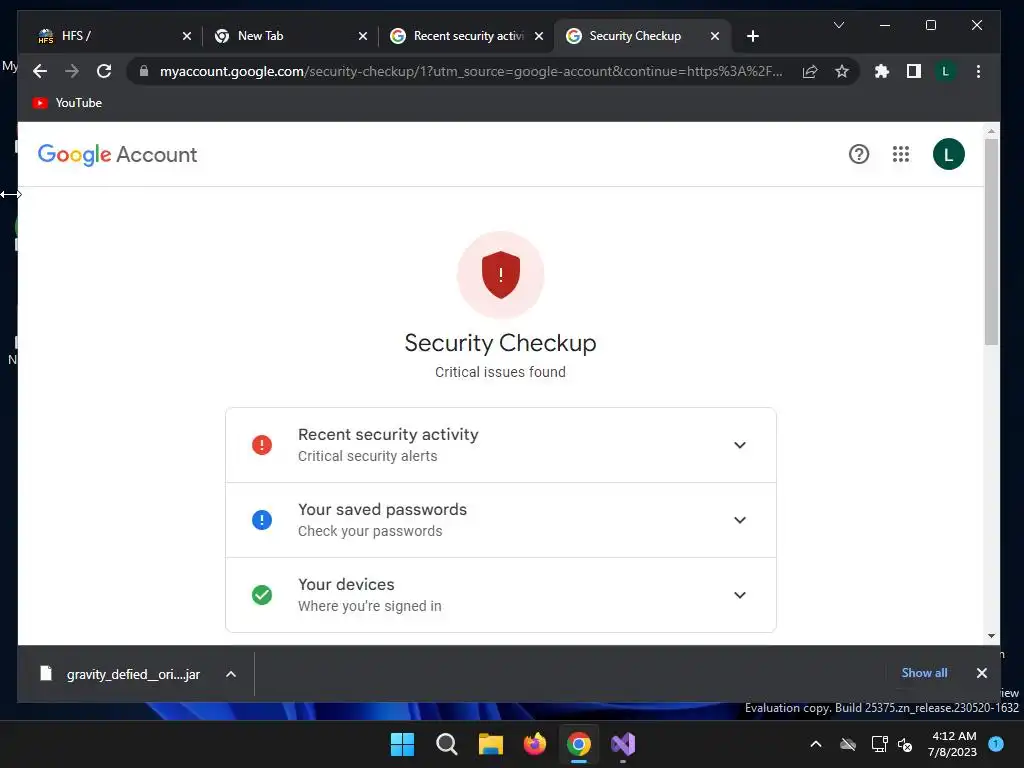Click the browser forward arrow
Screen dimensions: 1024x768
point(72,71)
